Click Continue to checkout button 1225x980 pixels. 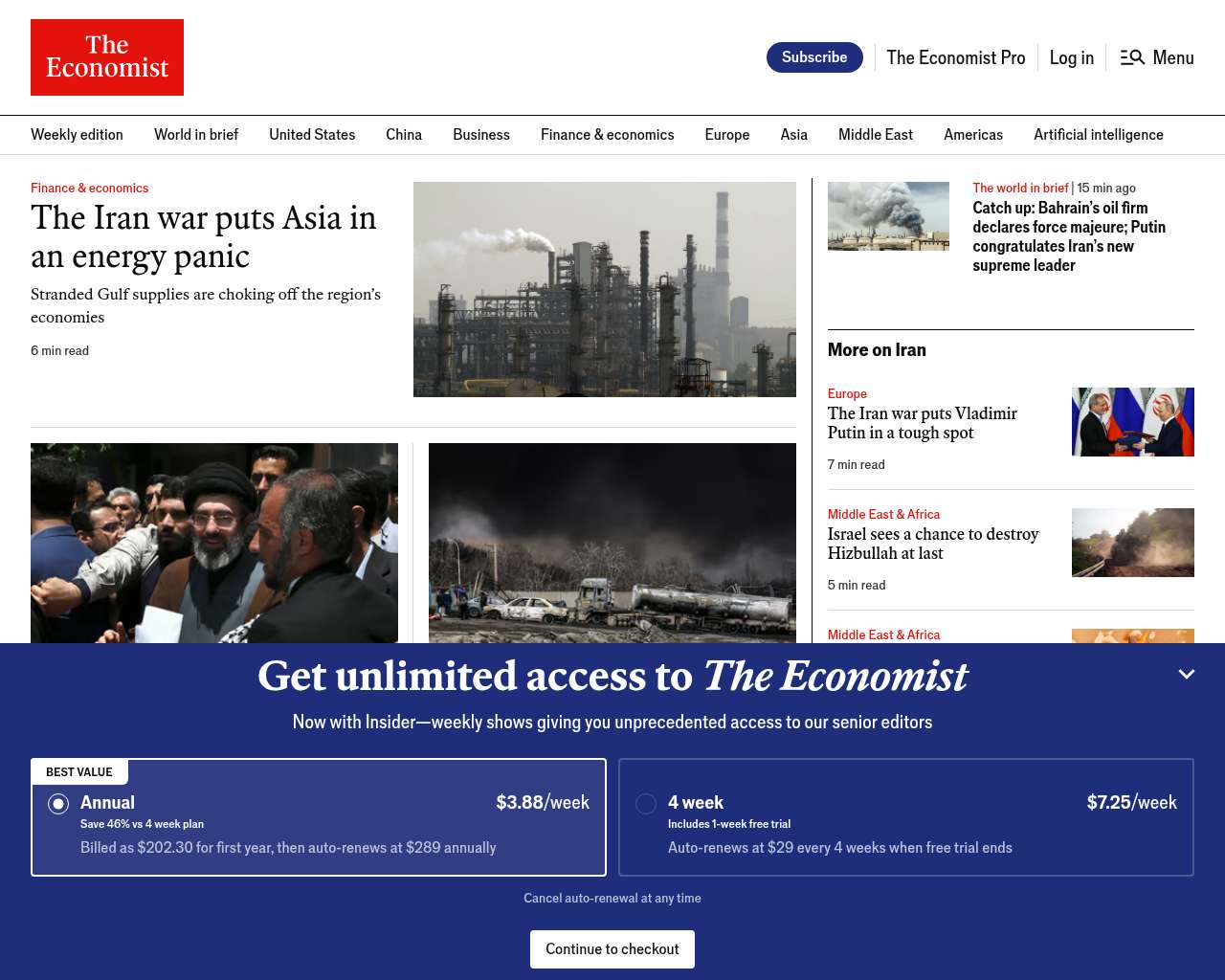pyautogui.click(x=612, y=949)
